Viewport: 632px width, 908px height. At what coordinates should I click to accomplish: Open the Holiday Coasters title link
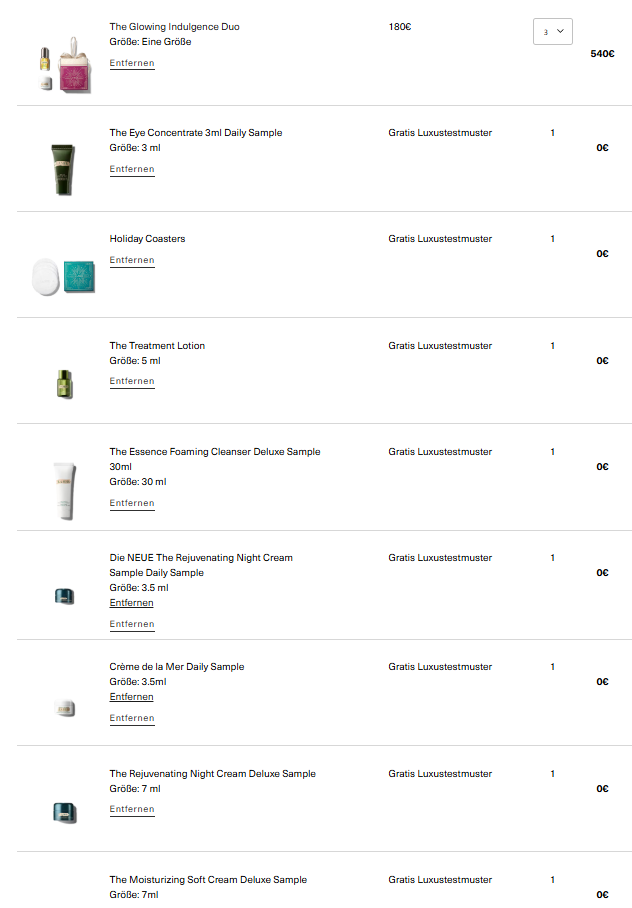[x=147, y=239]
